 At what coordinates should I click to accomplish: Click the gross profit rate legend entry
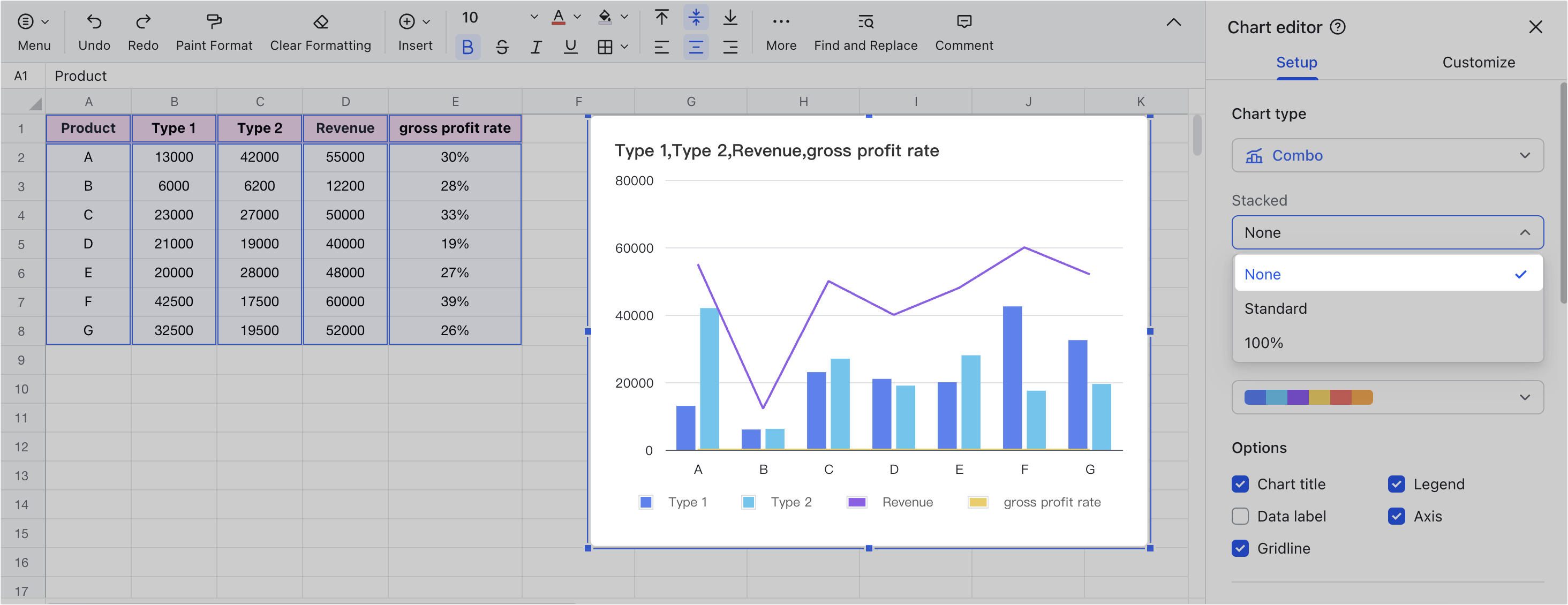[1034, 502]
